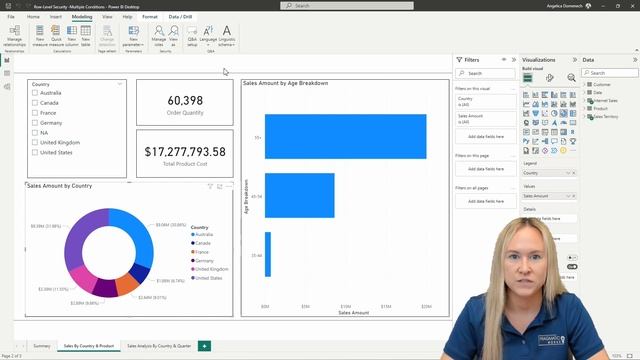Expand the Sales Territory table

tap(584, 117)
